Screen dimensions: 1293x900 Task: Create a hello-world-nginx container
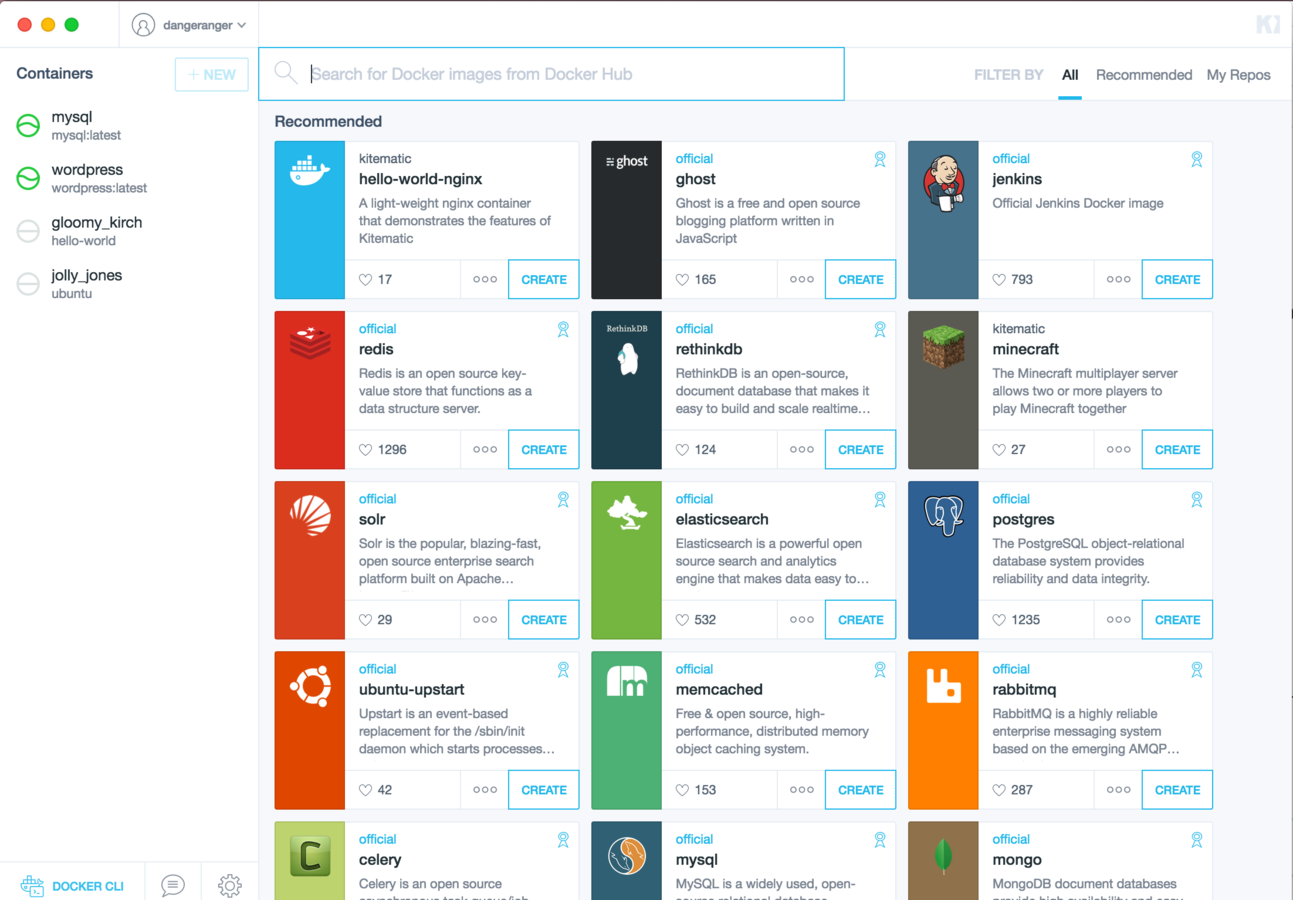click(x=544, y=280)
